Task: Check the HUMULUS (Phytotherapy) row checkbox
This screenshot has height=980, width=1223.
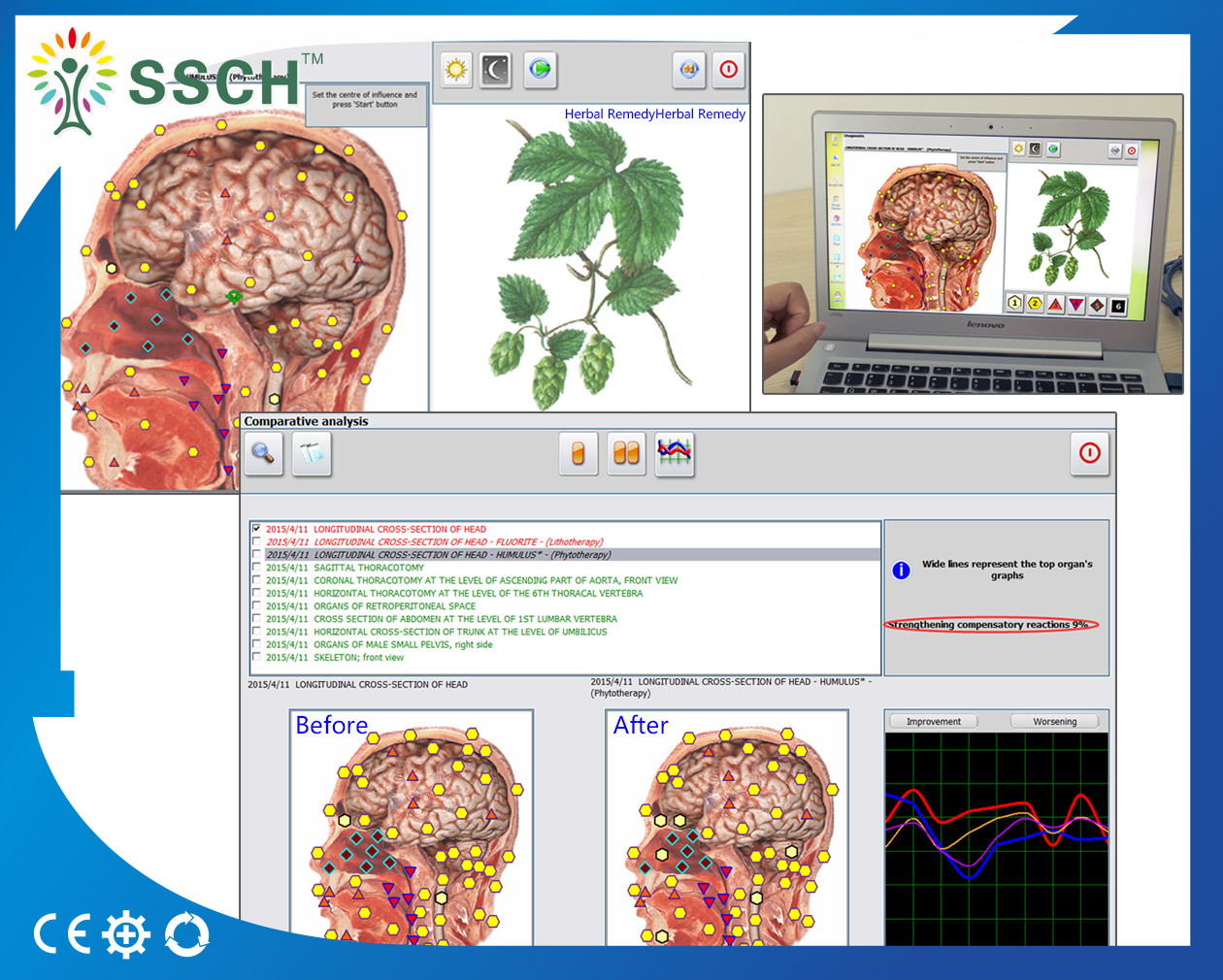Action: (x=256, y=555)
